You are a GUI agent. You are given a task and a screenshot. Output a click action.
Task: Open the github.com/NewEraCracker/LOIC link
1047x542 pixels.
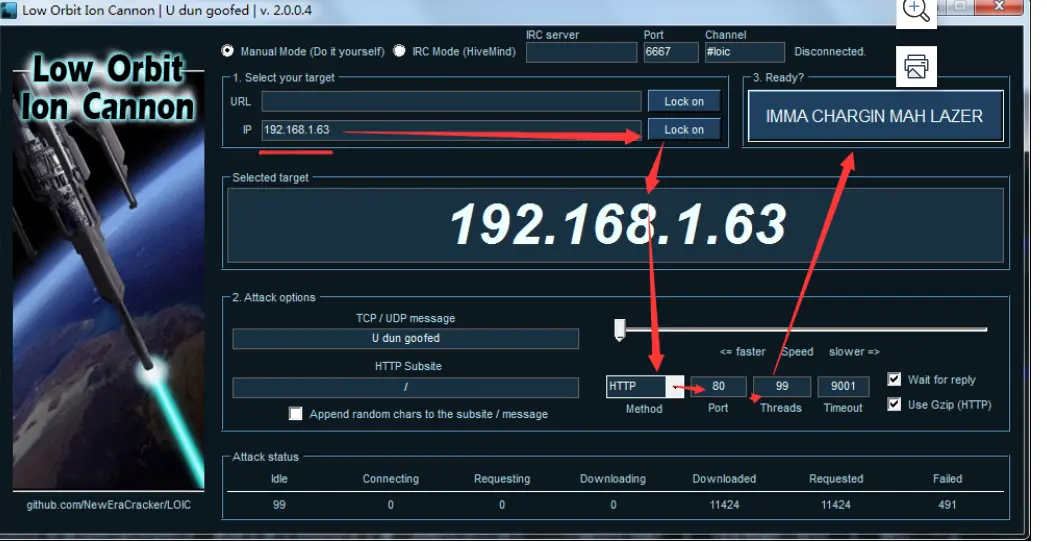click(108, 505)
